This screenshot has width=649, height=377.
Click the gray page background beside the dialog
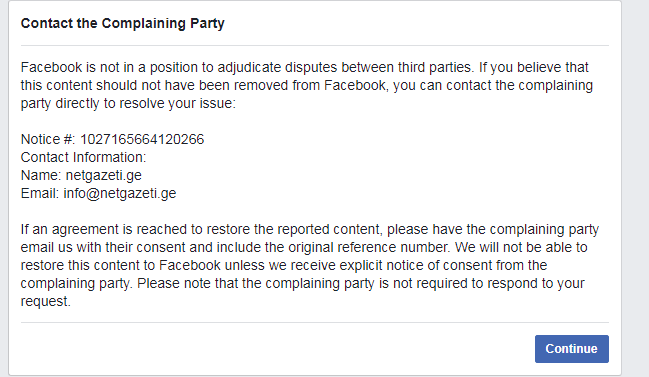click(635, 188)
